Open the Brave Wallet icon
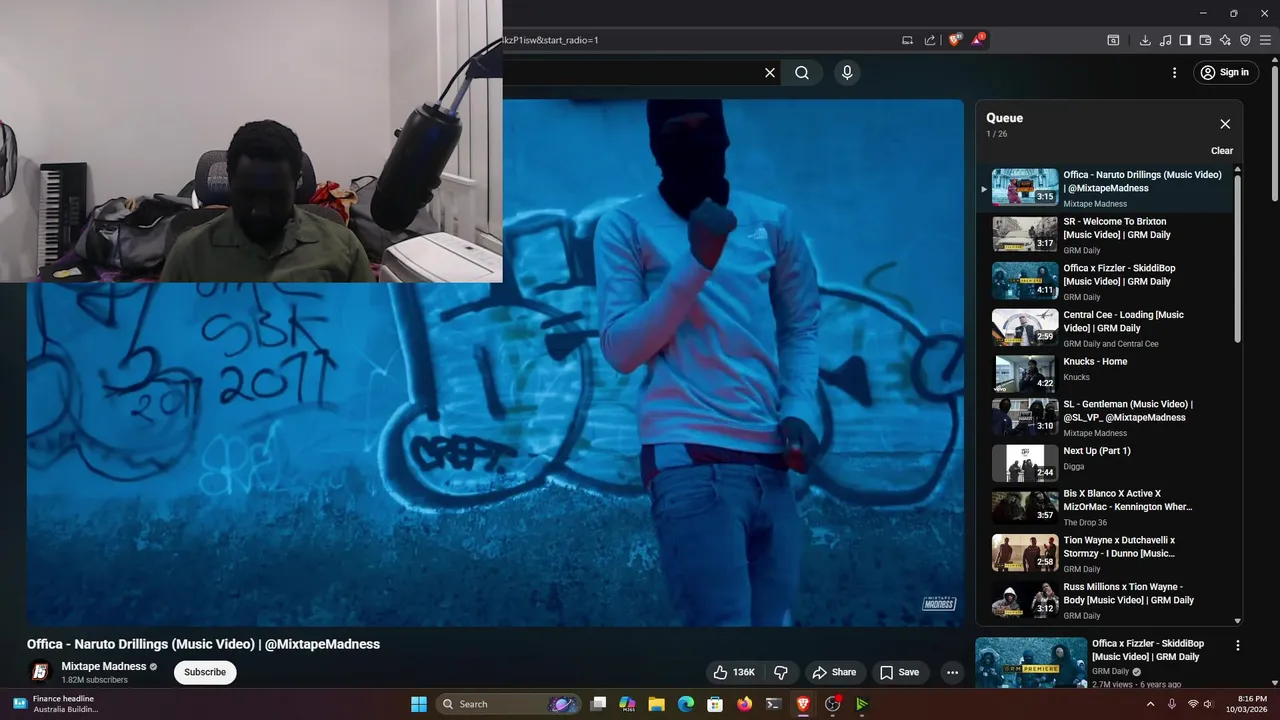The height and width of the screenshot is (720, 1280). click(x=1205, y=40)
